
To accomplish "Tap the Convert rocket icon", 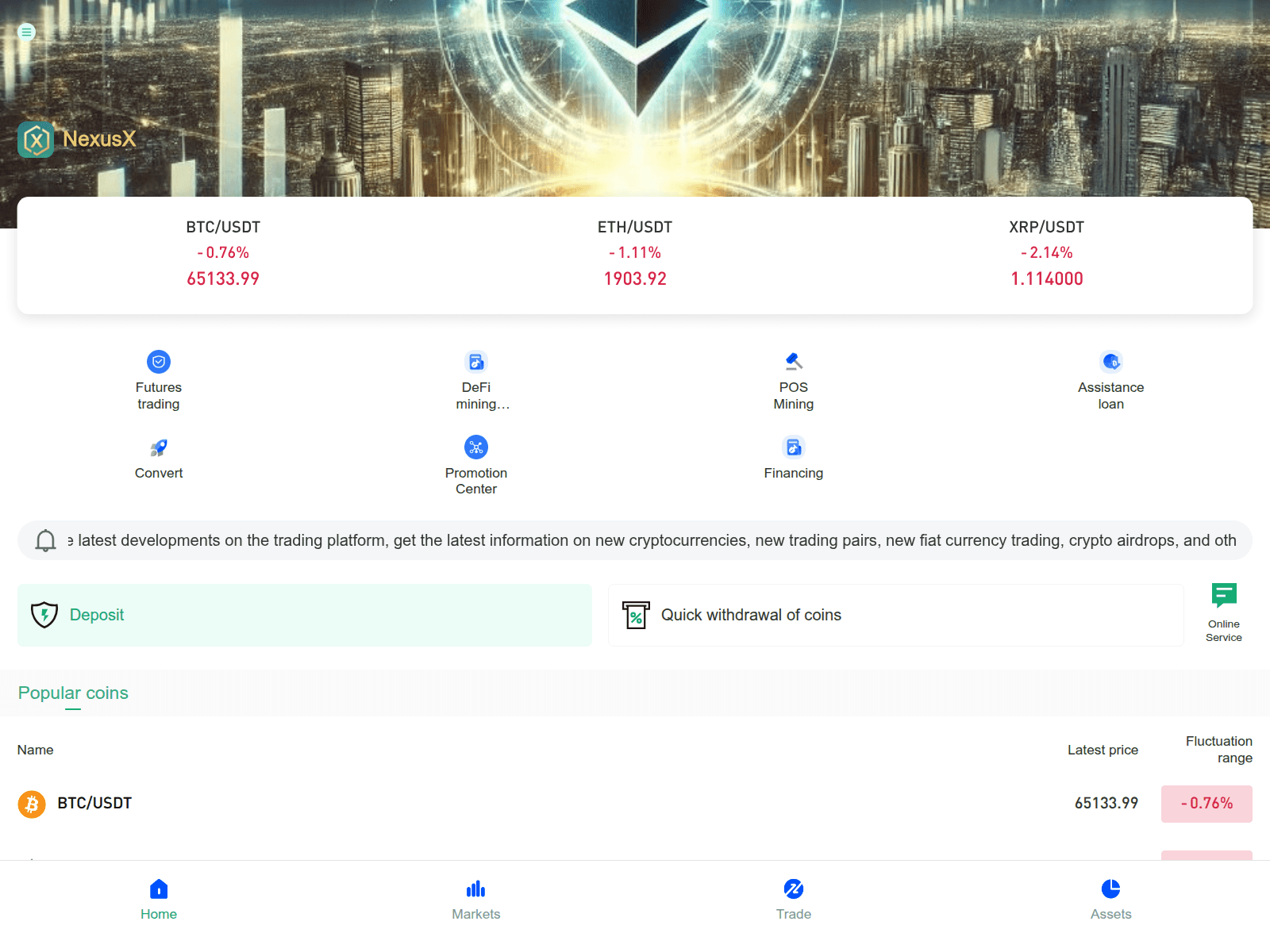I will (159, 447).
